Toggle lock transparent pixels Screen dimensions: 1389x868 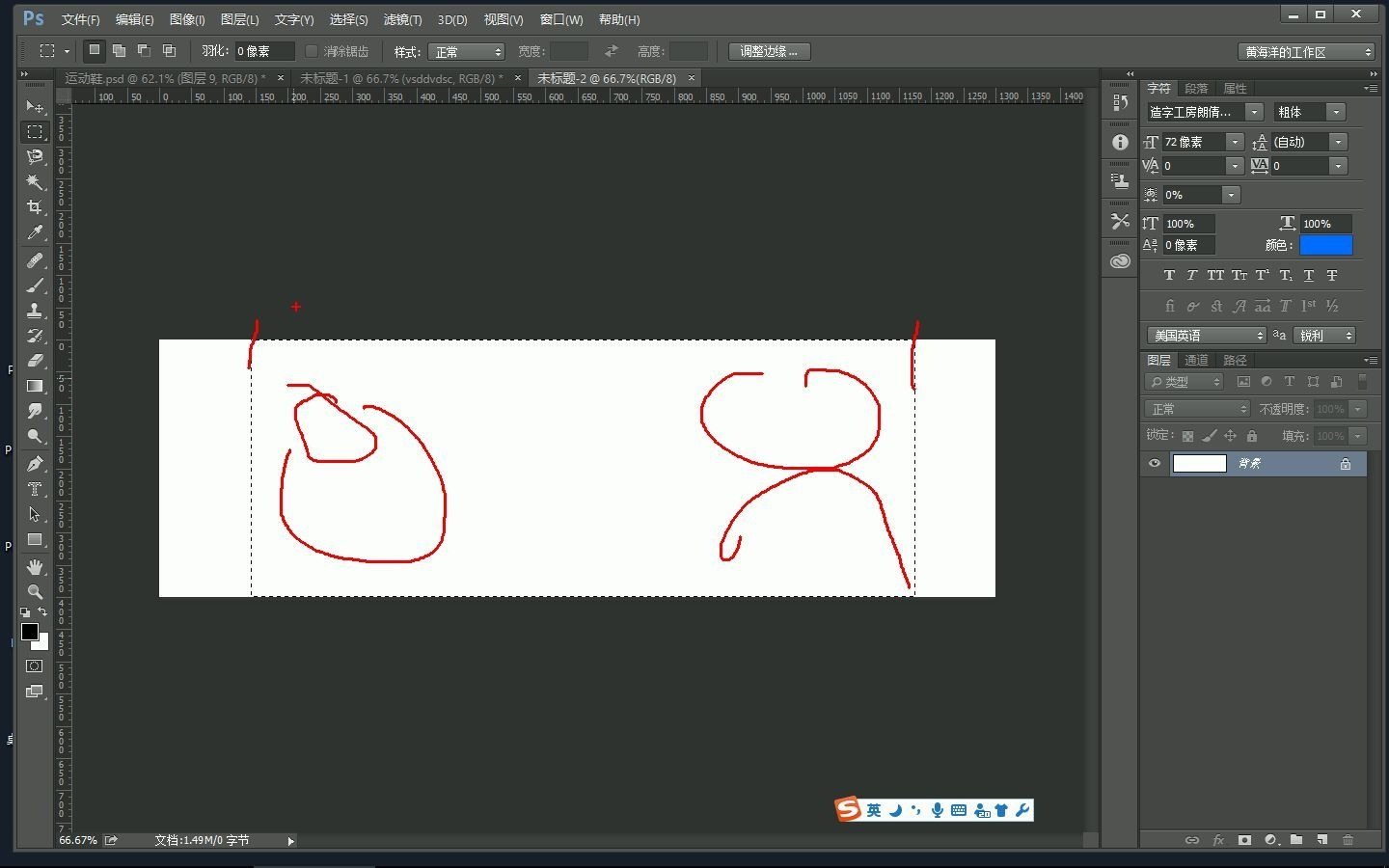(1187, 436)
